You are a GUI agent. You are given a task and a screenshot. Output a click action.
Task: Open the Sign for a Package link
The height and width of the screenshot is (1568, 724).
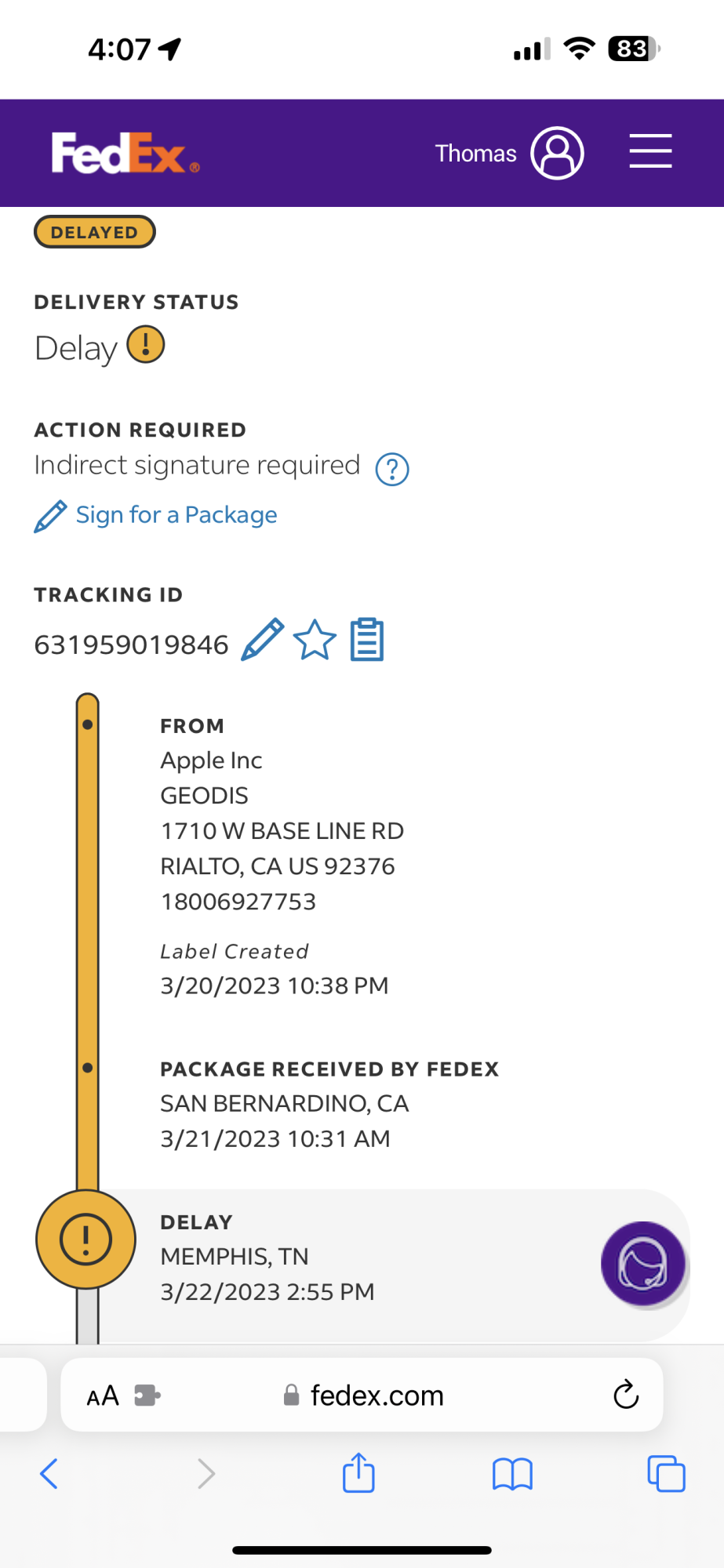[176, 515]
